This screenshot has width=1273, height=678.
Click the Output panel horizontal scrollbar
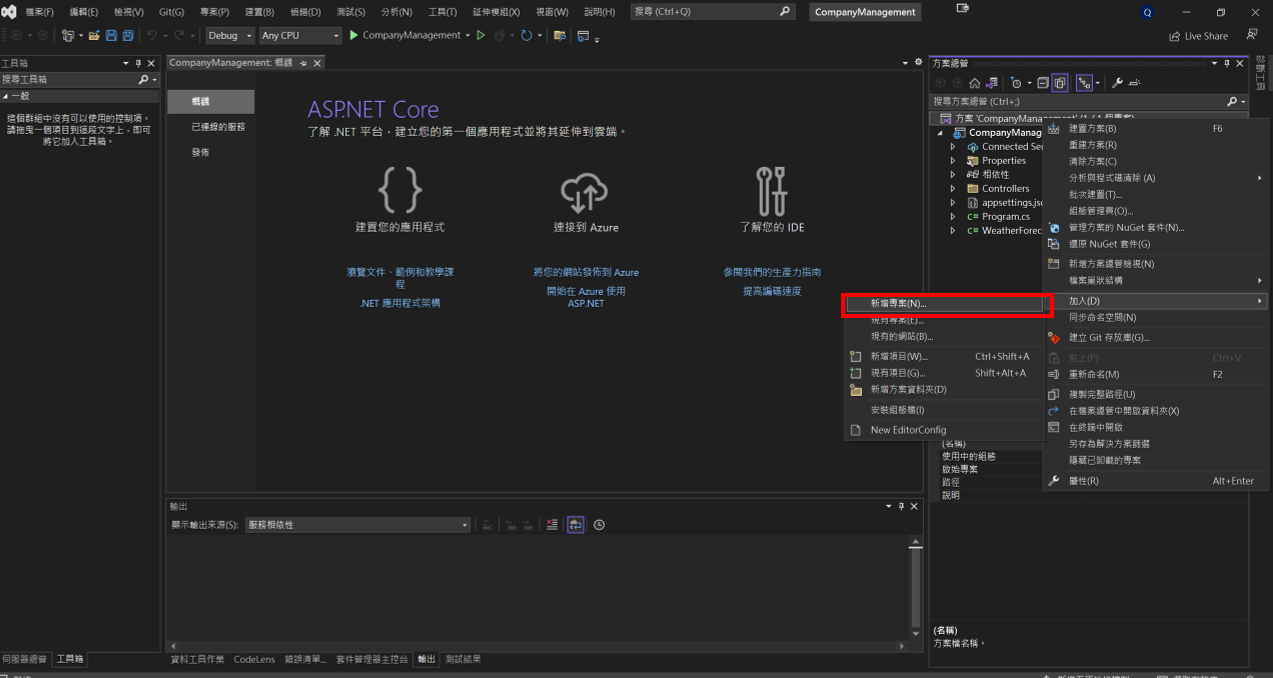537,646
